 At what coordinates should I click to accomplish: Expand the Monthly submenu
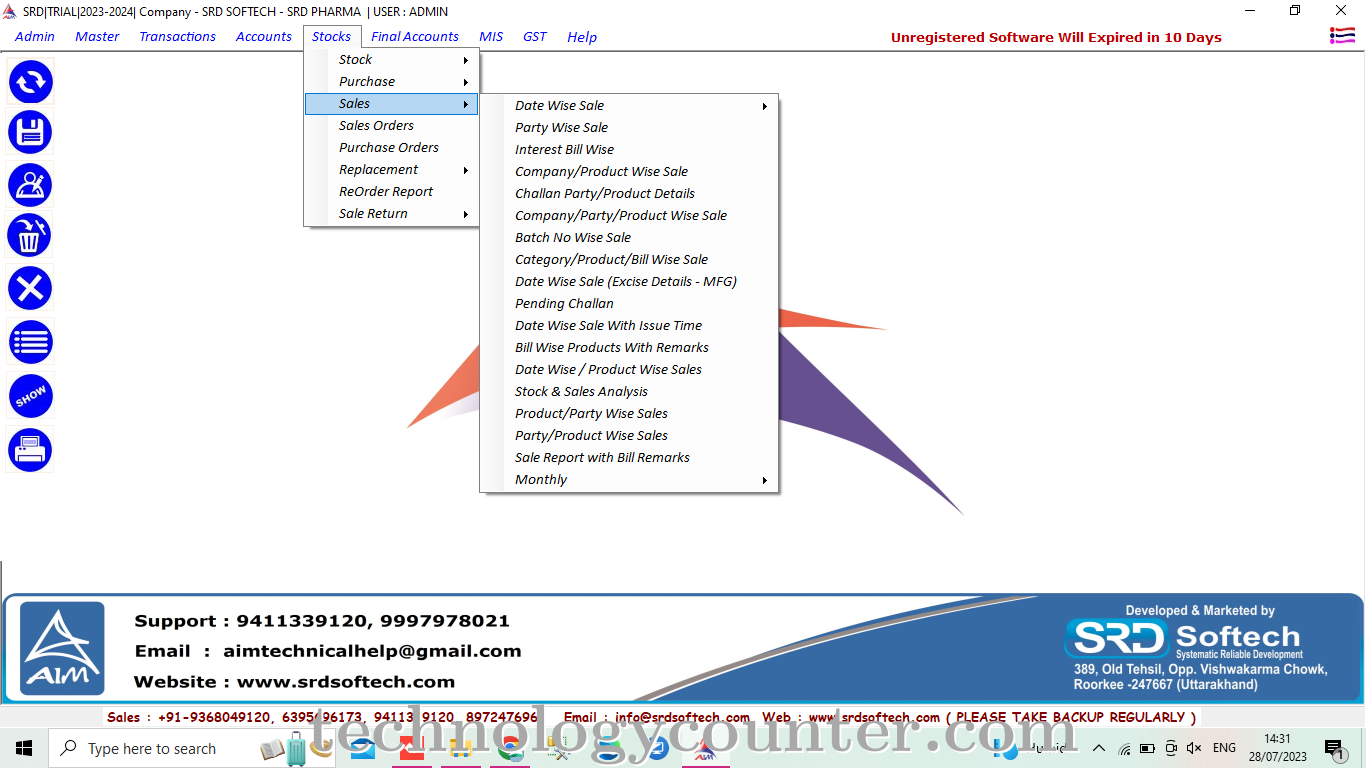tap(629, 480)
